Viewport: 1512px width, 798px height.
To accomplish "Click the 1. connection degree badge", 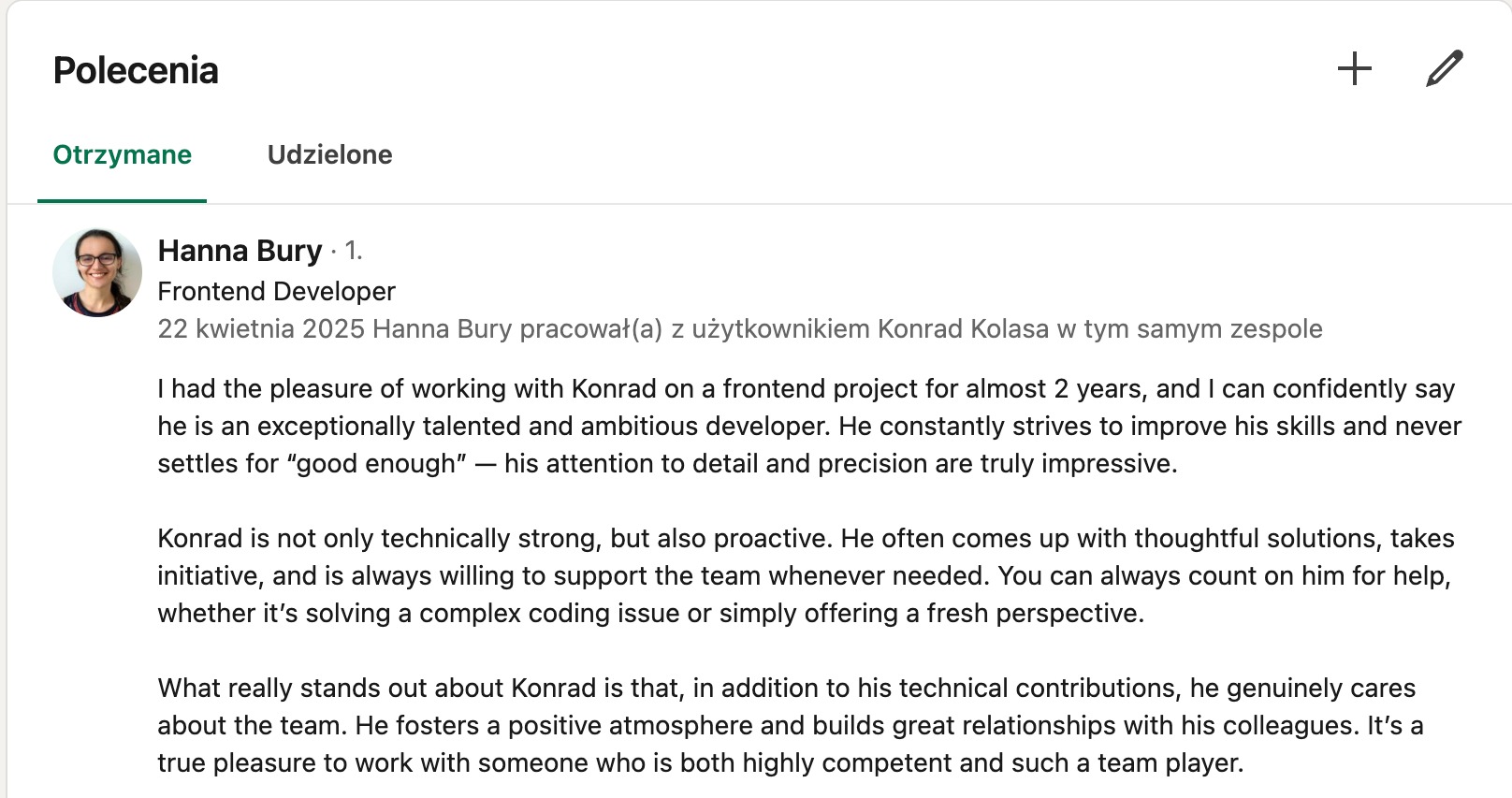I will (353, 251).
